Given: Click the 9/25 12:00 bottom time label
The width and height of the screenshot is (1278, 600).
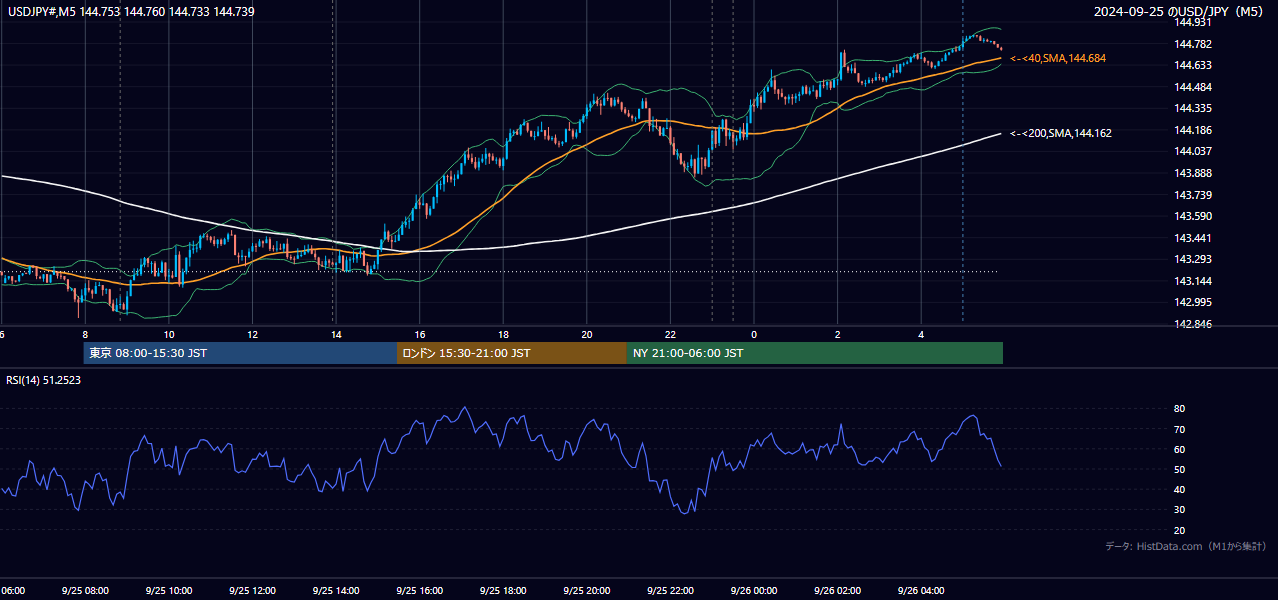Looking at the screenshot, I should click(252, 591).
